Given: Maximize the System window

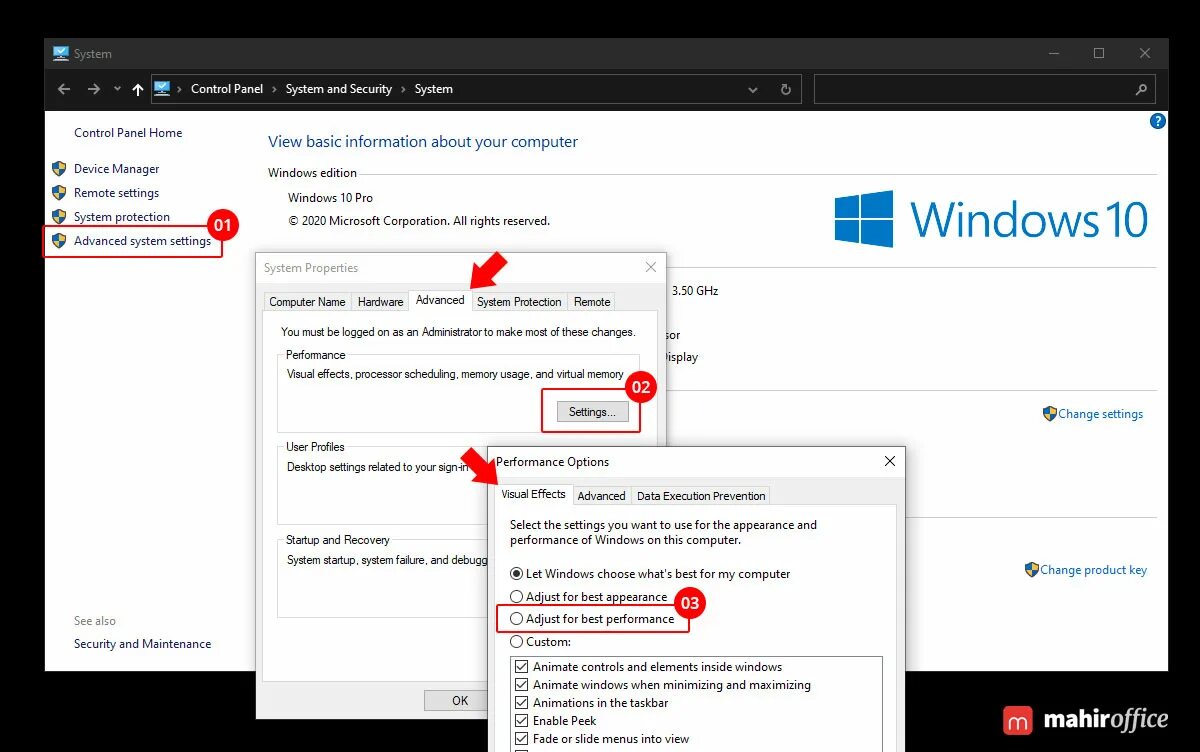Looking at the screenshot, I should (x=1099, y=53).
